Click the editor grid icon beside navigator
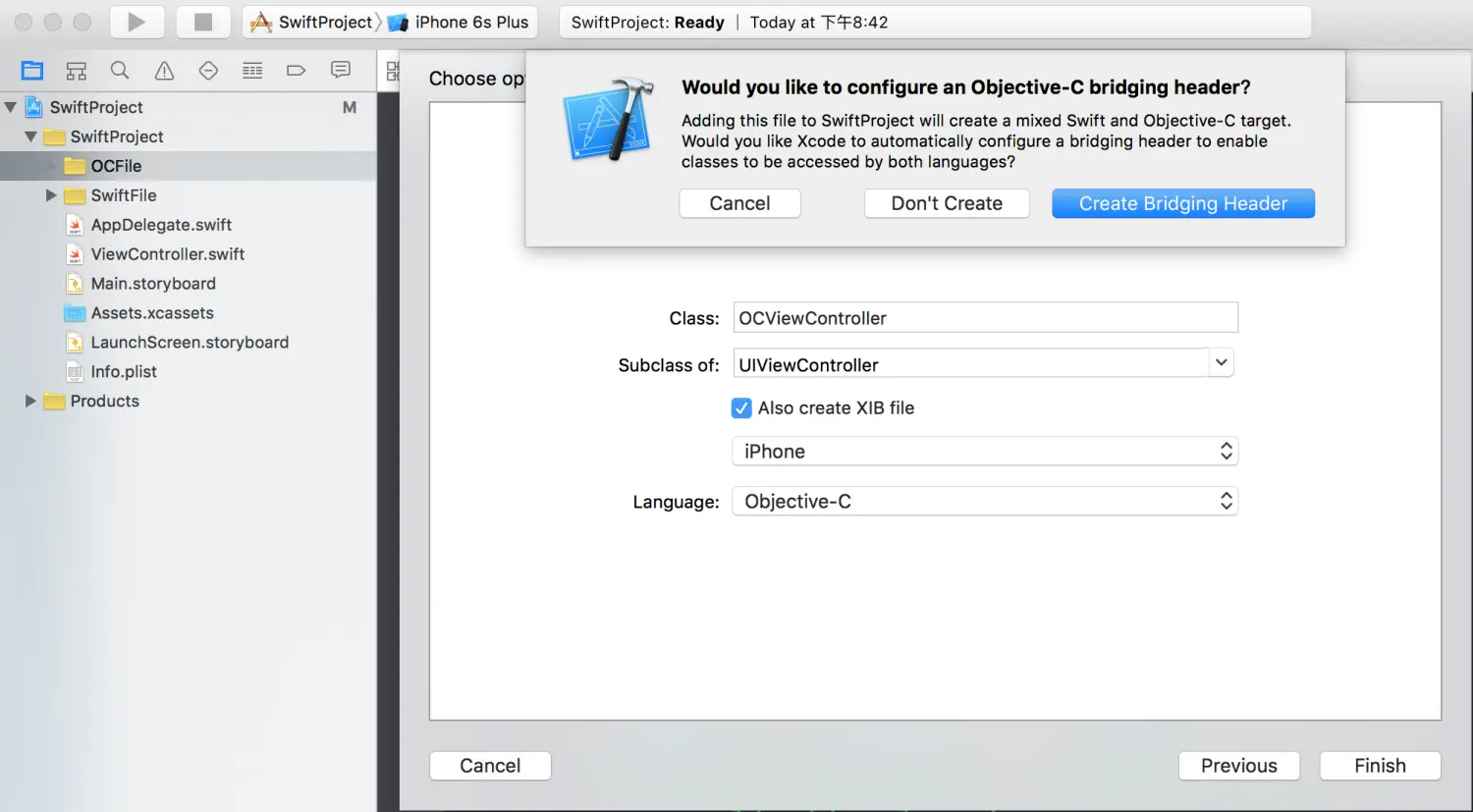The height and width of the screenshot is (812, 1473). tap(393, 71)
